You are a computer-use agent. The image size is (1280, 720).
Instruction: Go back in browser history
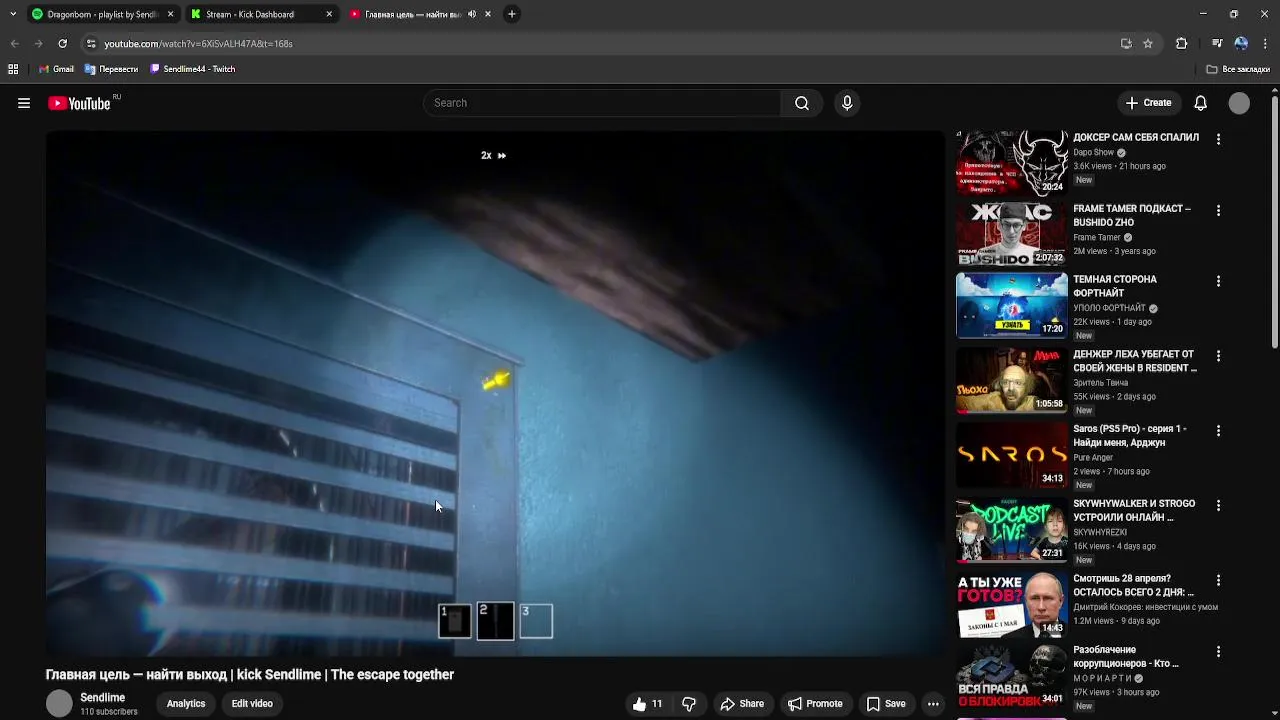pos(14,44)
